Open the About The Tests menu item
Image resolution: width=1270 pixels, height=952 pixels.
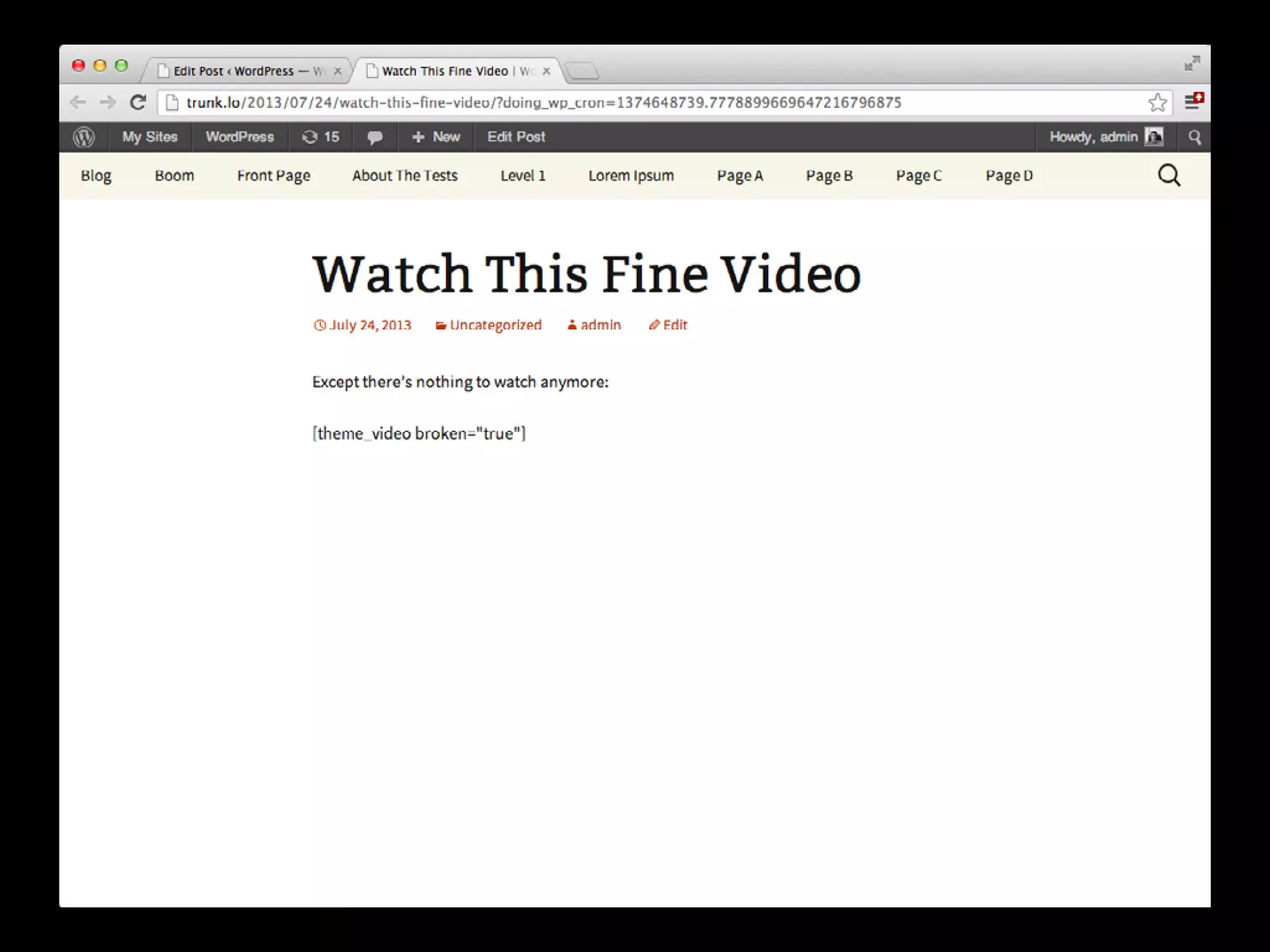pyautogui.click(x=404, y=176)
